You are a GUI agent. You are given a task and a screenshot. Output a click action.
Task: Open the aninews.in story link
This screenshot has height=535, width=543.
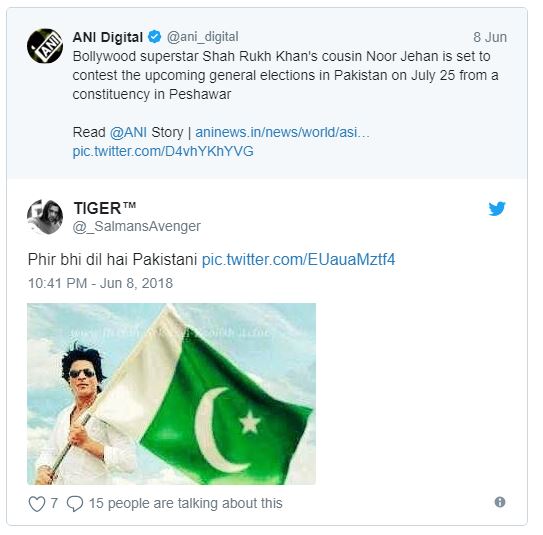[x=282, y=132]
